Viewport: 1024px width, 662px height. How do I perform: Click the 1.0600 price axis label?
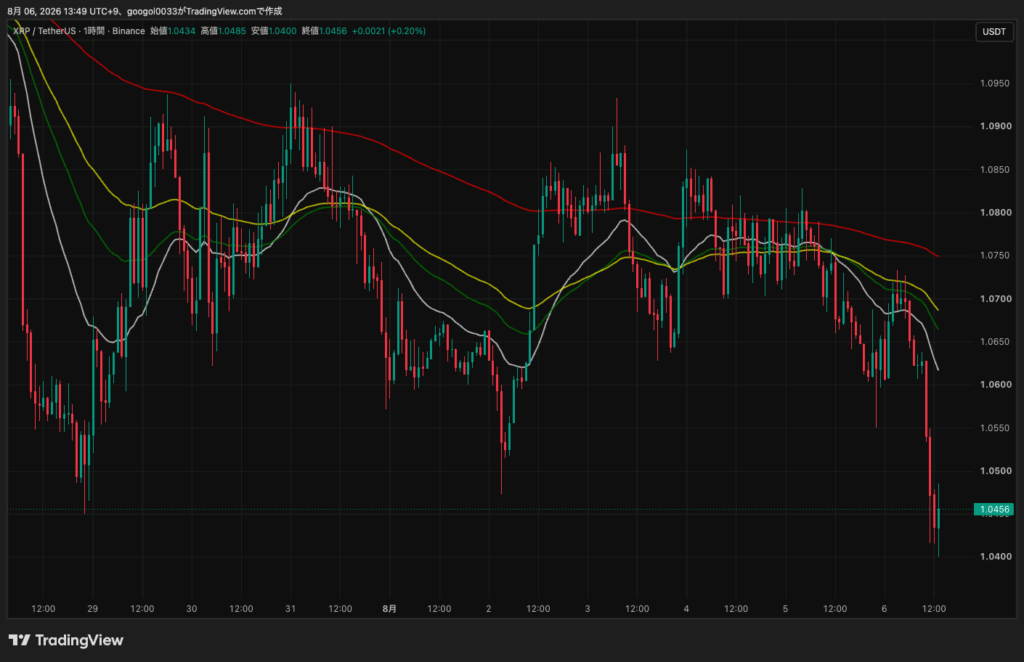(995, 385)
